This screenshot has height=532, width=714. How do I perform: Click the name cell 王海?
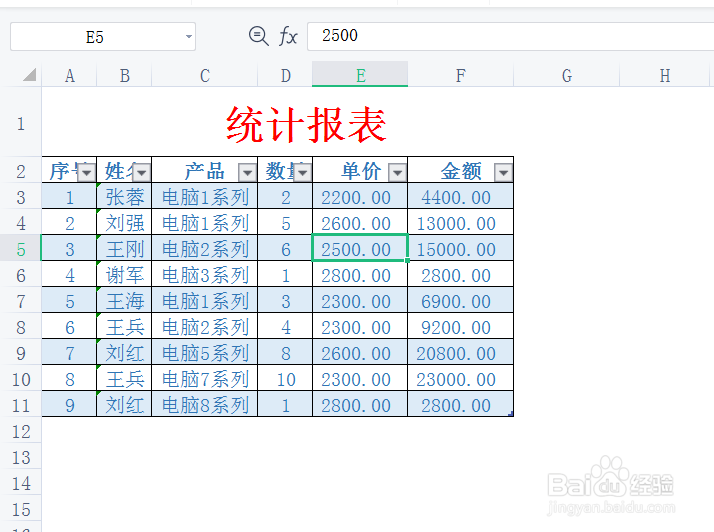point(124,301)
